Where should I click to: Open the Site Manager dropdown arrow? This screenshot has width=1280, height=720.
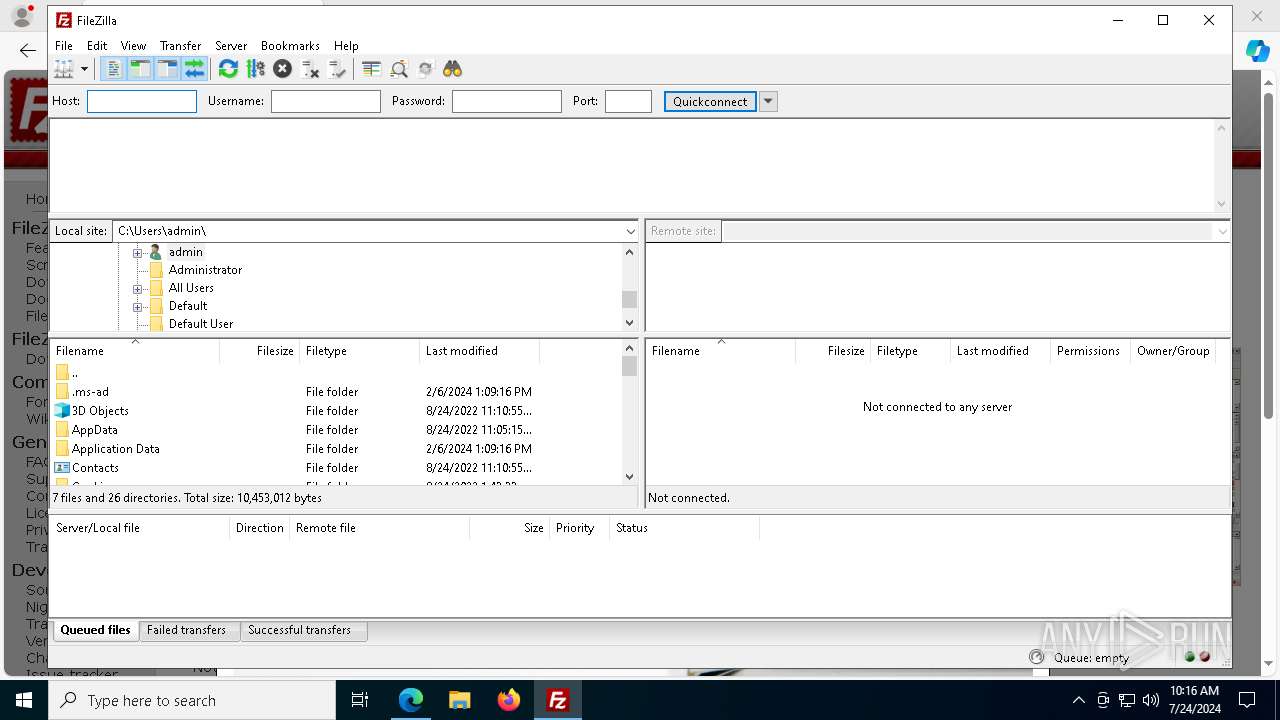84,69
